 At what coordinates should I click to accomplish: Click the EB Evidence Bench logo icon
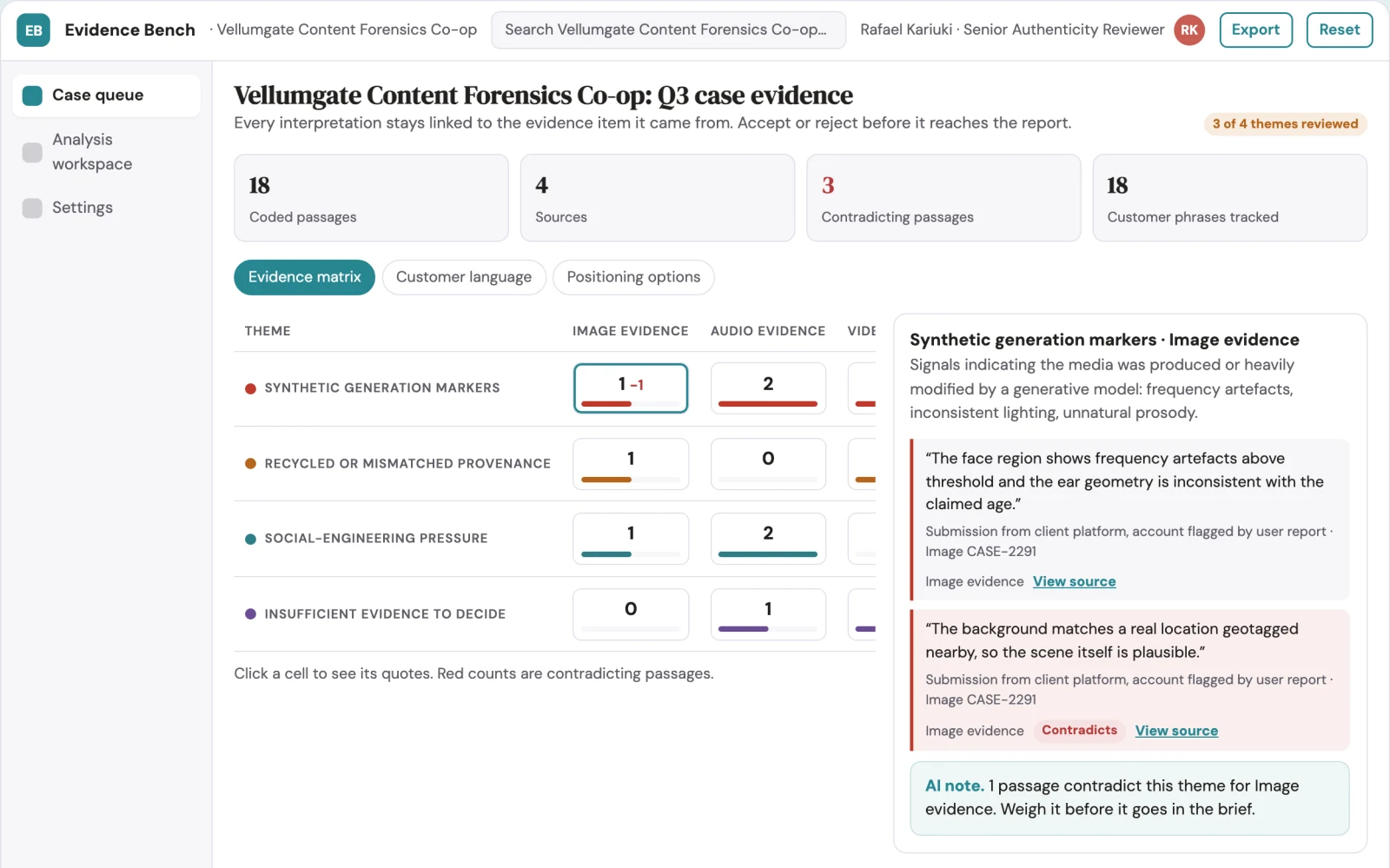[33, 30]
